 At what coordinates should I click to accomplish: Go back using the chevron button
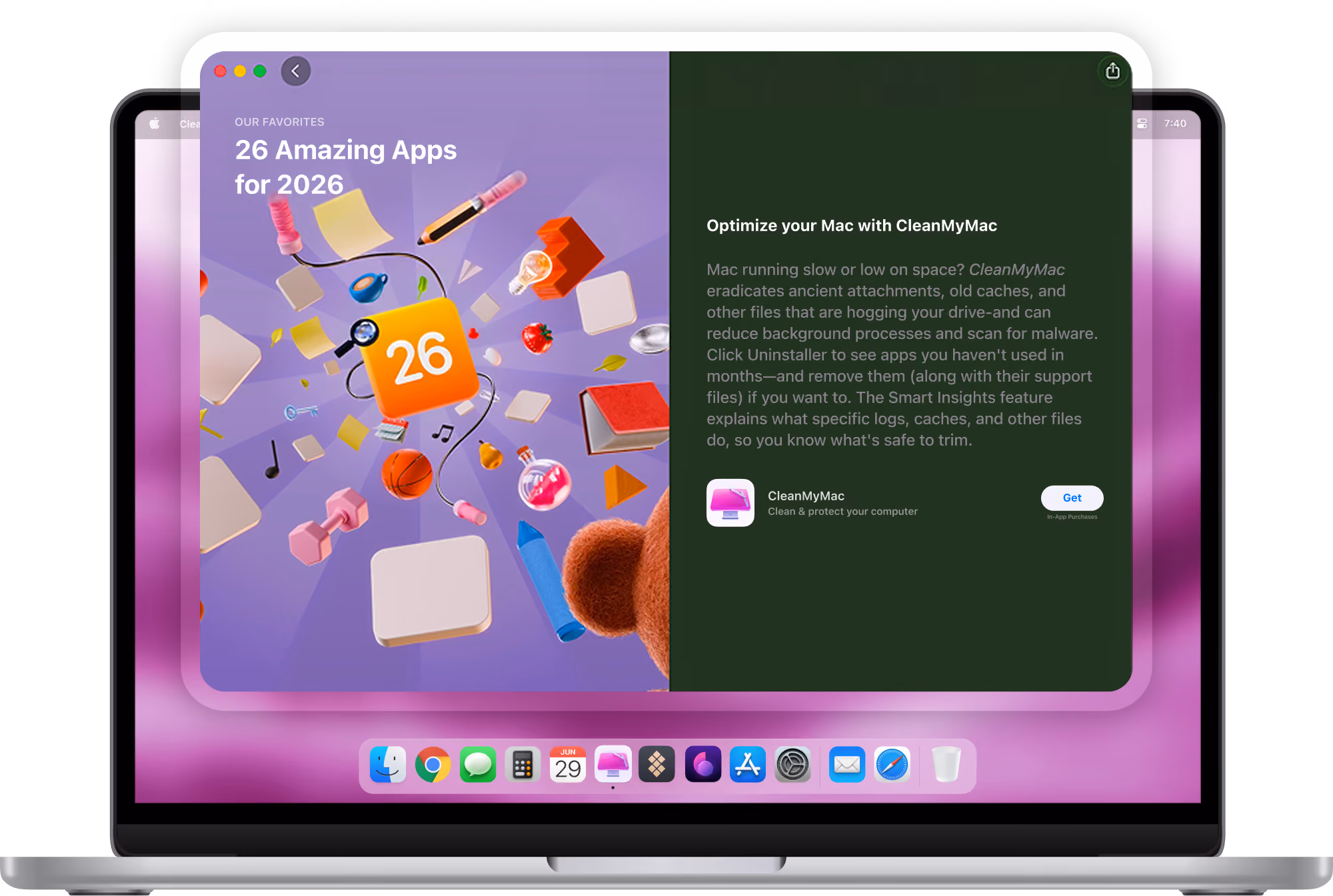click(x=296, y=71)
